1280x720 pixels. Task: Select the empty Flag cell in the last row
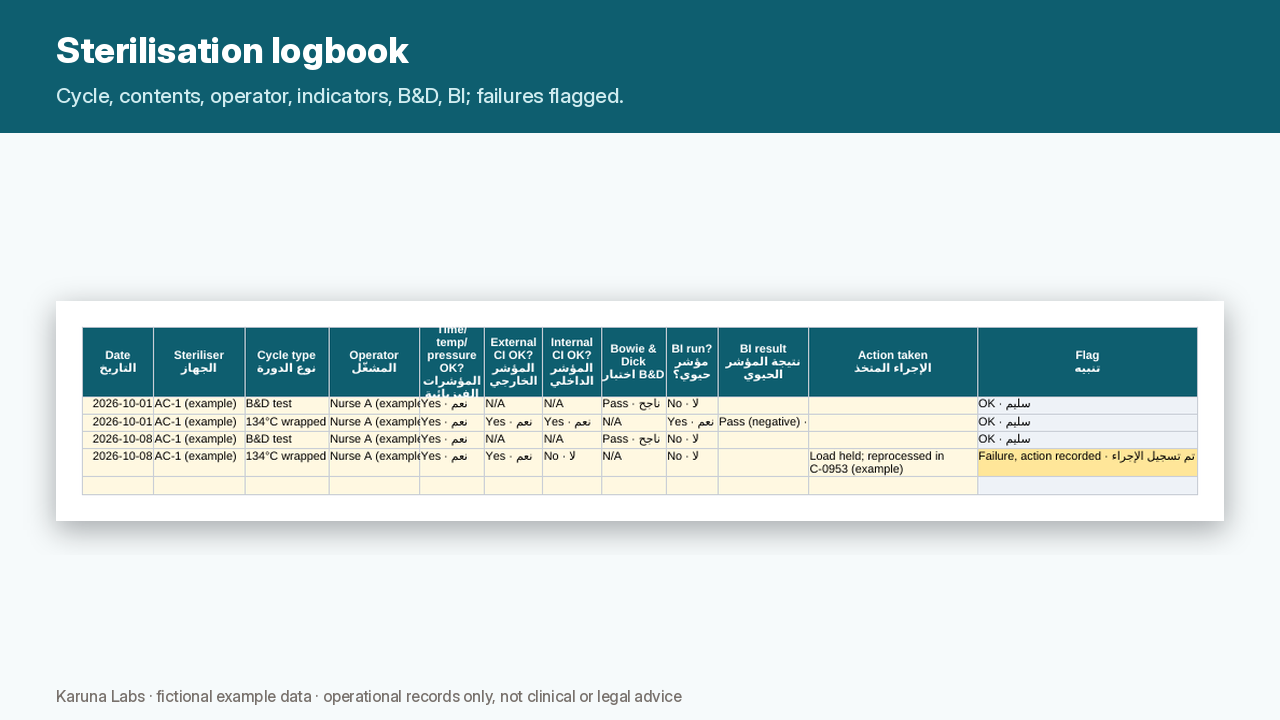pos(1087,485)
